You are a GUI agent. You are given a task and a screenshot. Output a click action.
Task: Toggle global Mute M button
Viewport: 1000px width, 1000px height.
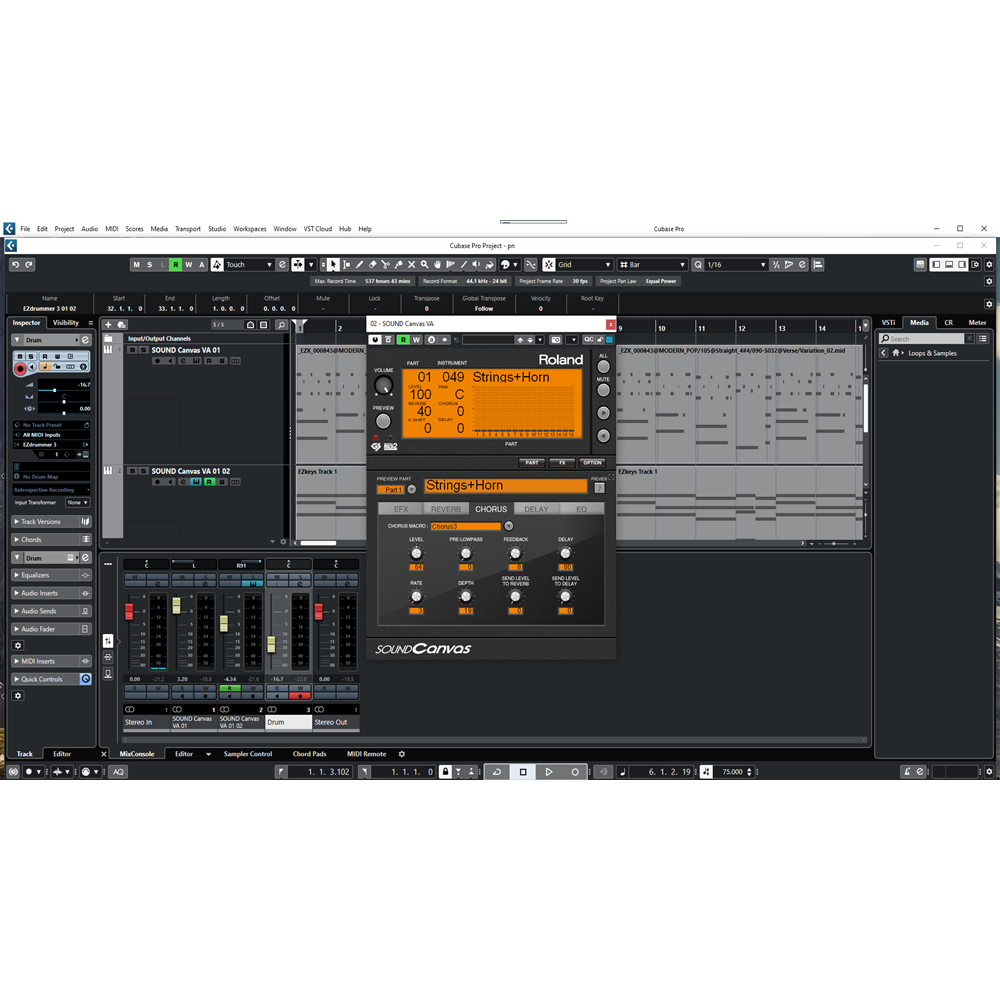coord(136,265)
